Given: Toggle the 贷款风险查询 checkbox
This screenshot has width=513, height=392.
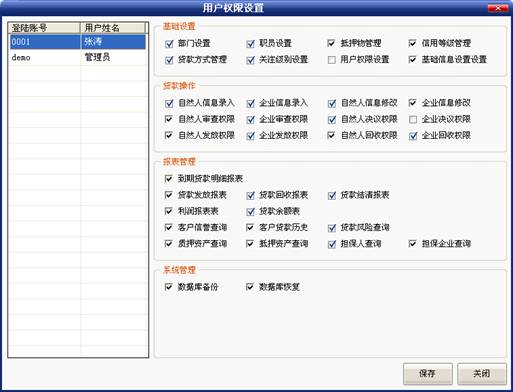Looking at the screenshot, I should click(x=332, y=228).
